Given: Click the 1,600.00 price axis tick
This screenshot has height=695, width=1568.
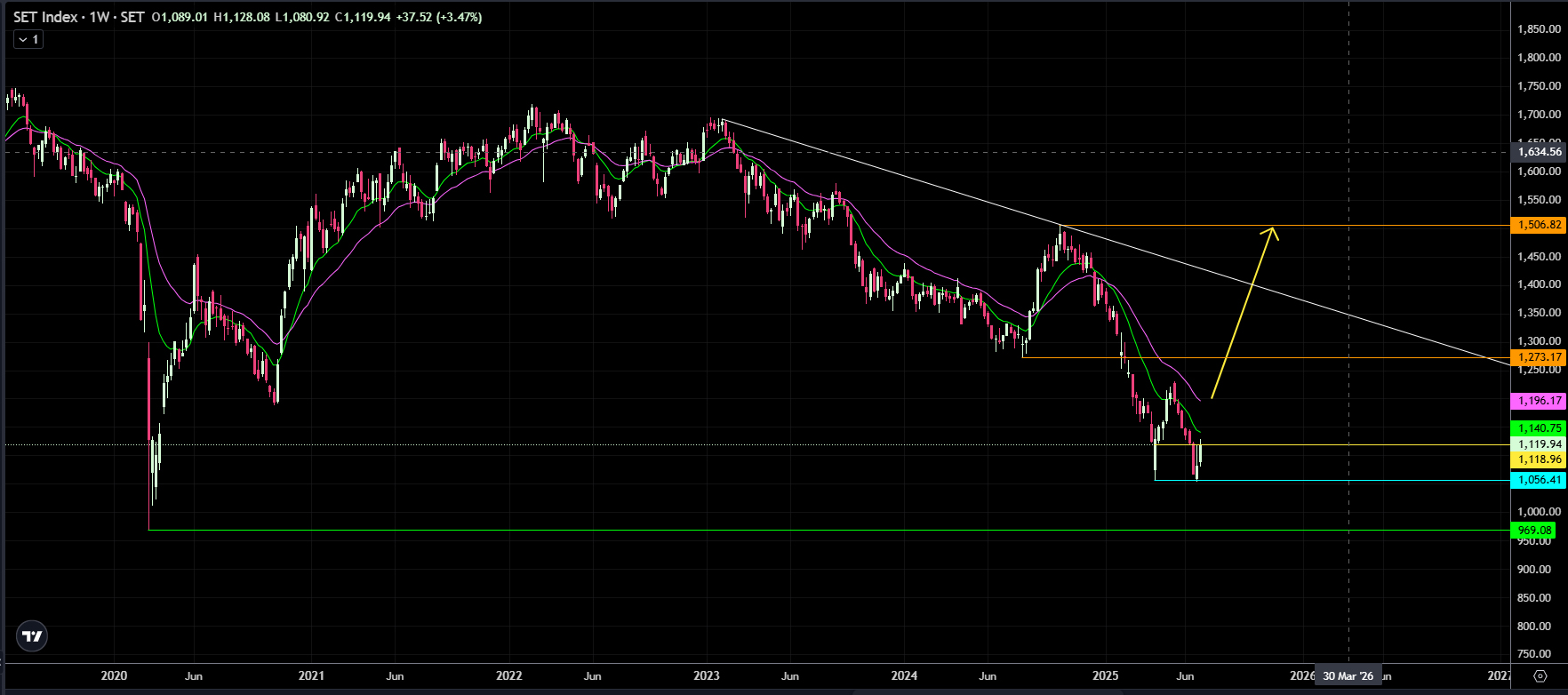Looking at the screenshot, I should pos(1540,172).
